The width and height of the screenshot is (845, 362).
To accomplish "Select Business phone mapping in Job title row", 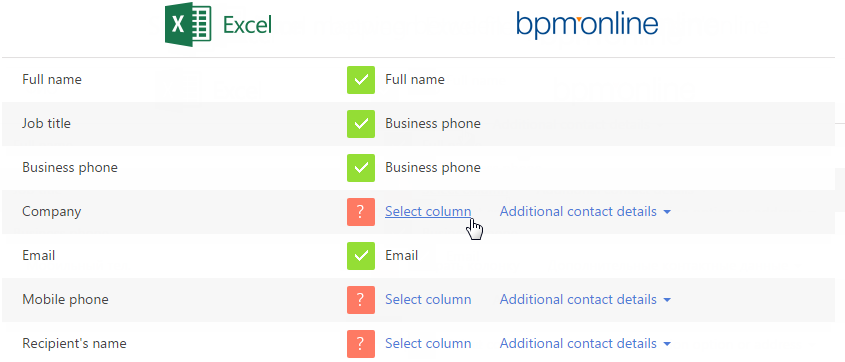I will [433, 124].
